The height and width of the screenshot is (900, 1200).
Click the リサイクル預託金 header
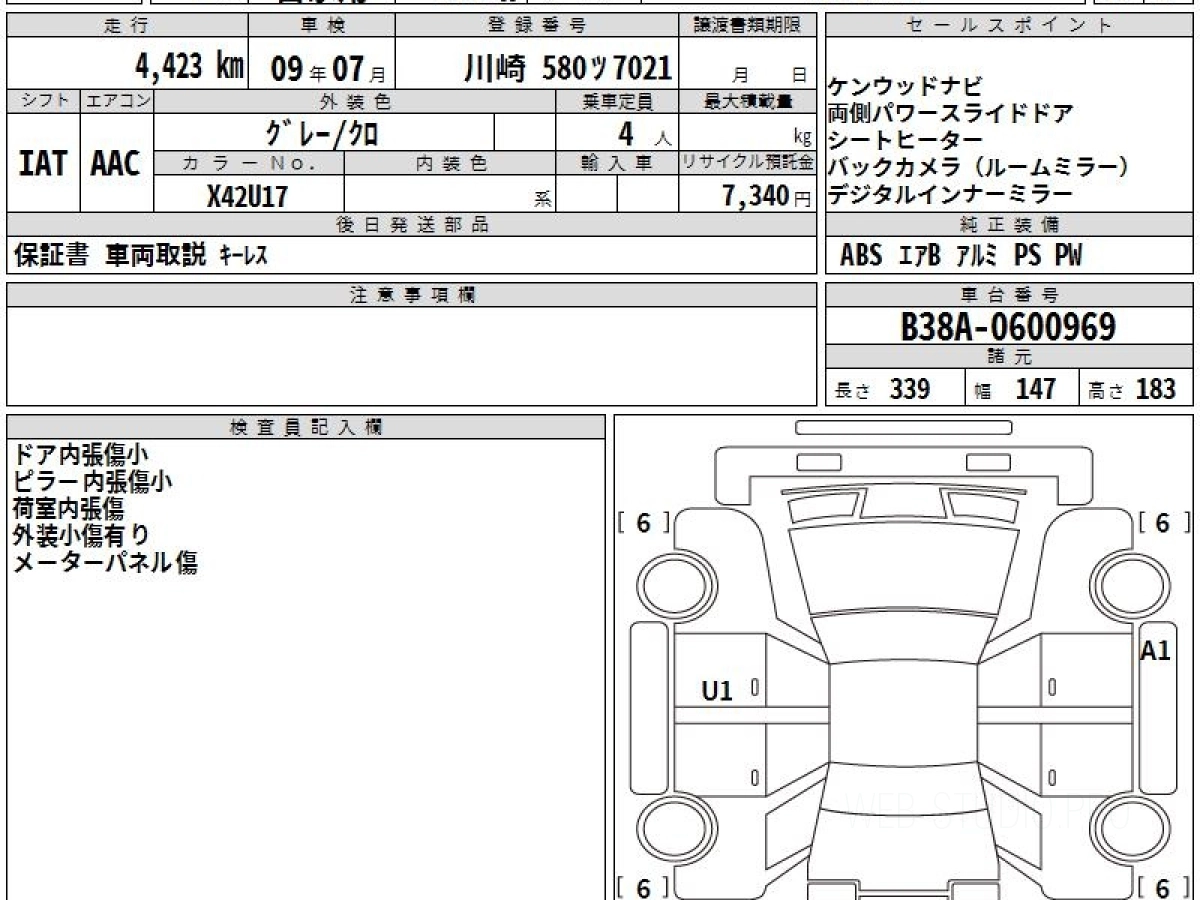[x=748, y=163]
